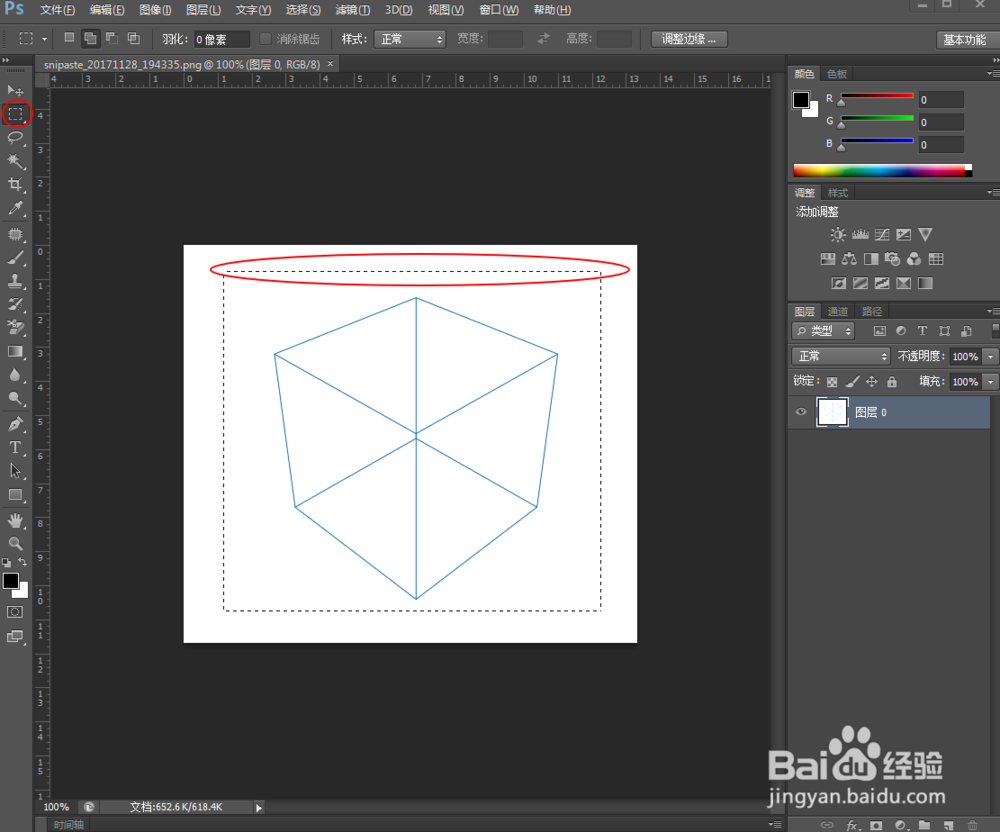
Task: Select the Magic Wand tool
Action: (x=15, y=161)
